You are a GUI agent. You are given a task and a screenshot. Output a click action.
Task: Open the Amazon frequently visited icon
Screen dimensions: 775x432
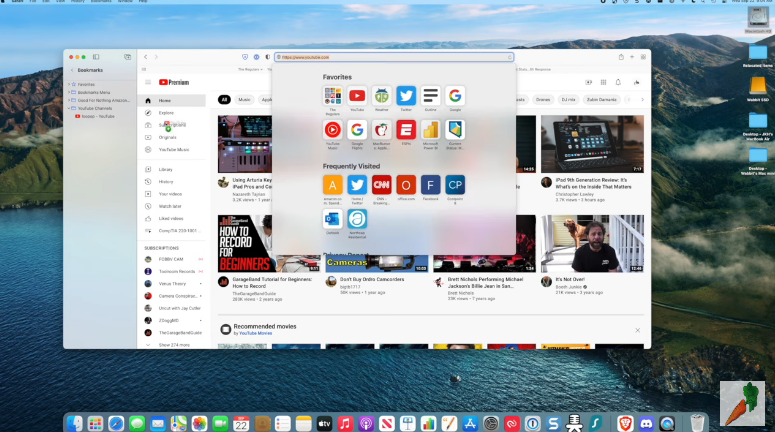[x=333, y=185]
